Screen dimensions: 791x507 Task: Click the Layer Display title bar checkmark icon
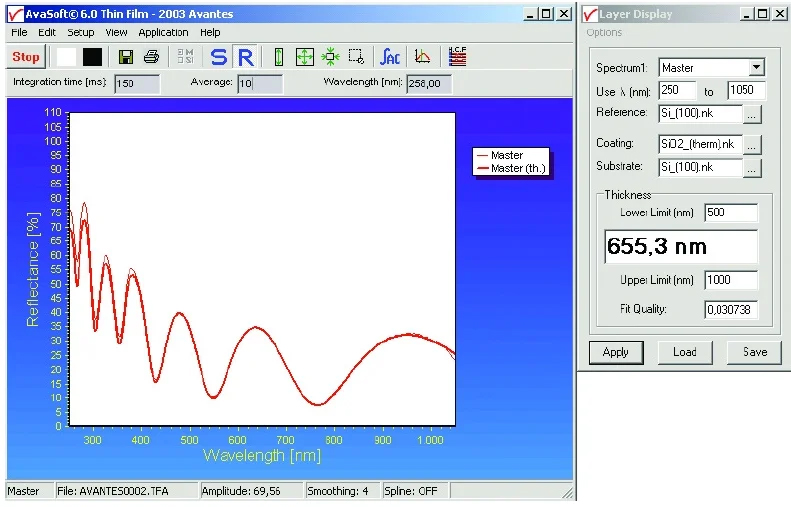tap(590, 14)
